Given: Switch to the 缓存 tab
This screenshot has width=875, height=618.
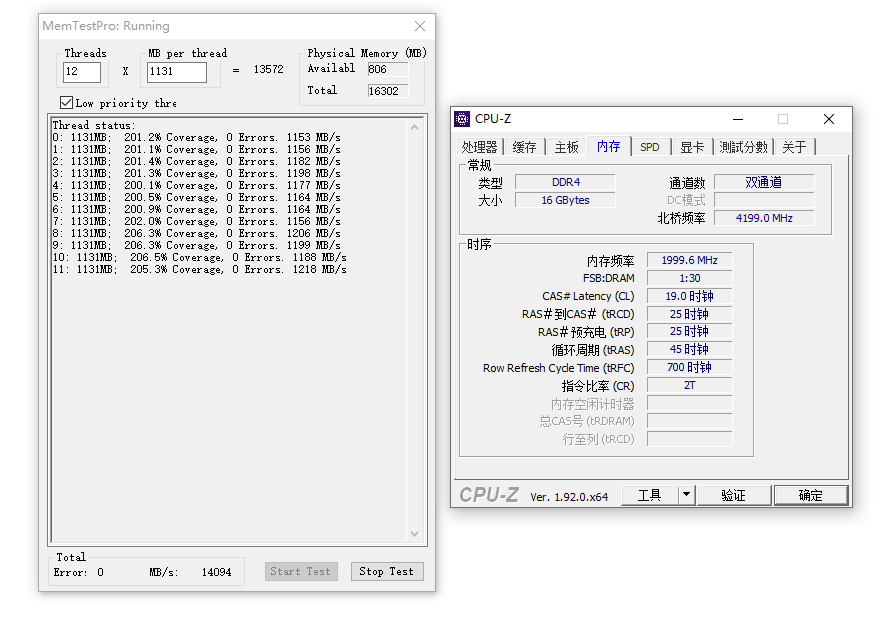Looking at the screenshot, I should tap(524, 147).
